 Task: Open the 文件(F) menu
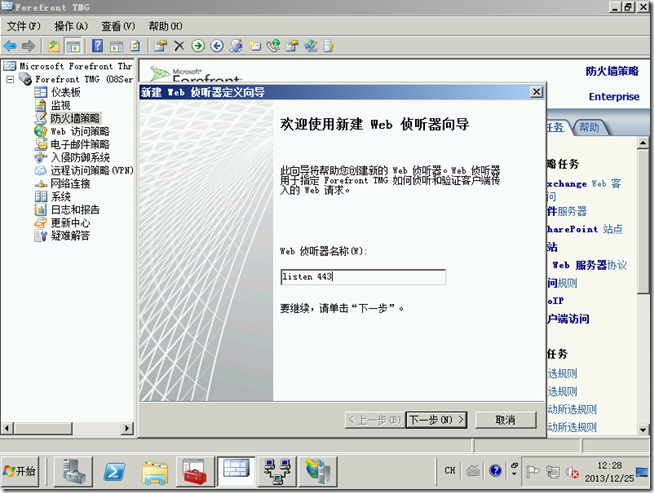tap(24, 26)
